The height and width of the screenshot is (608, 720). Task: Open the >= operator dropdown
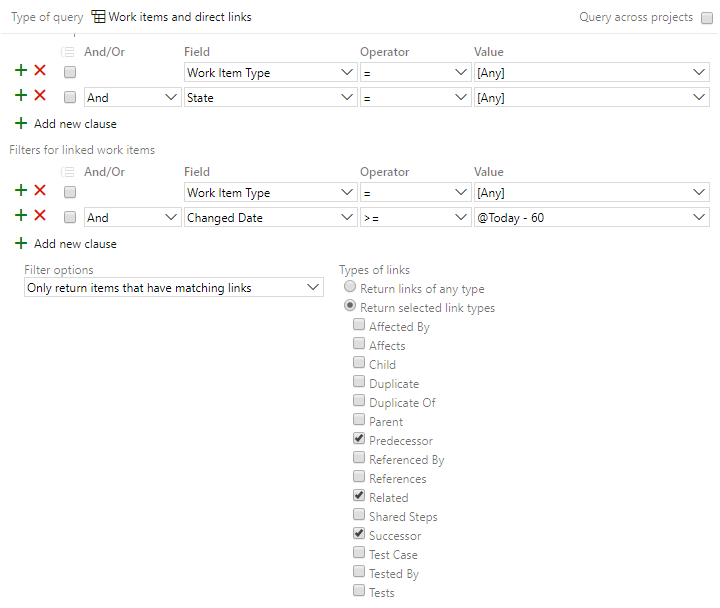click(x=415, y=217)
